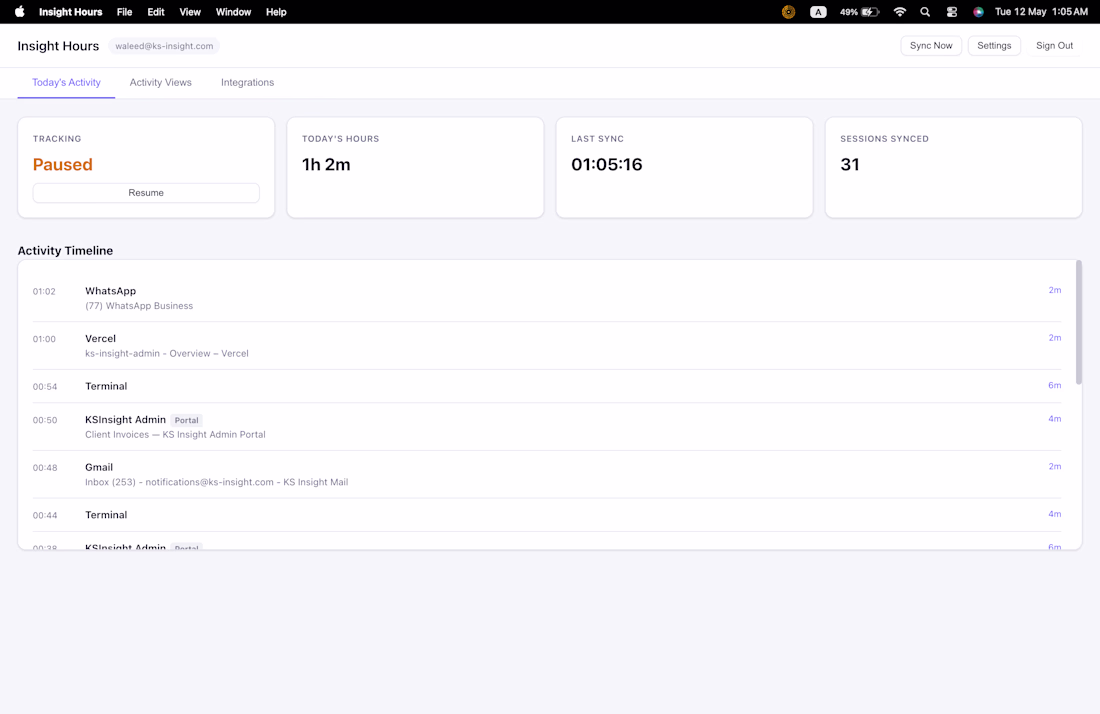Viewport: 1100px width, 714px height.
Task: Open the Apple menu
Action: pos(20,11)
